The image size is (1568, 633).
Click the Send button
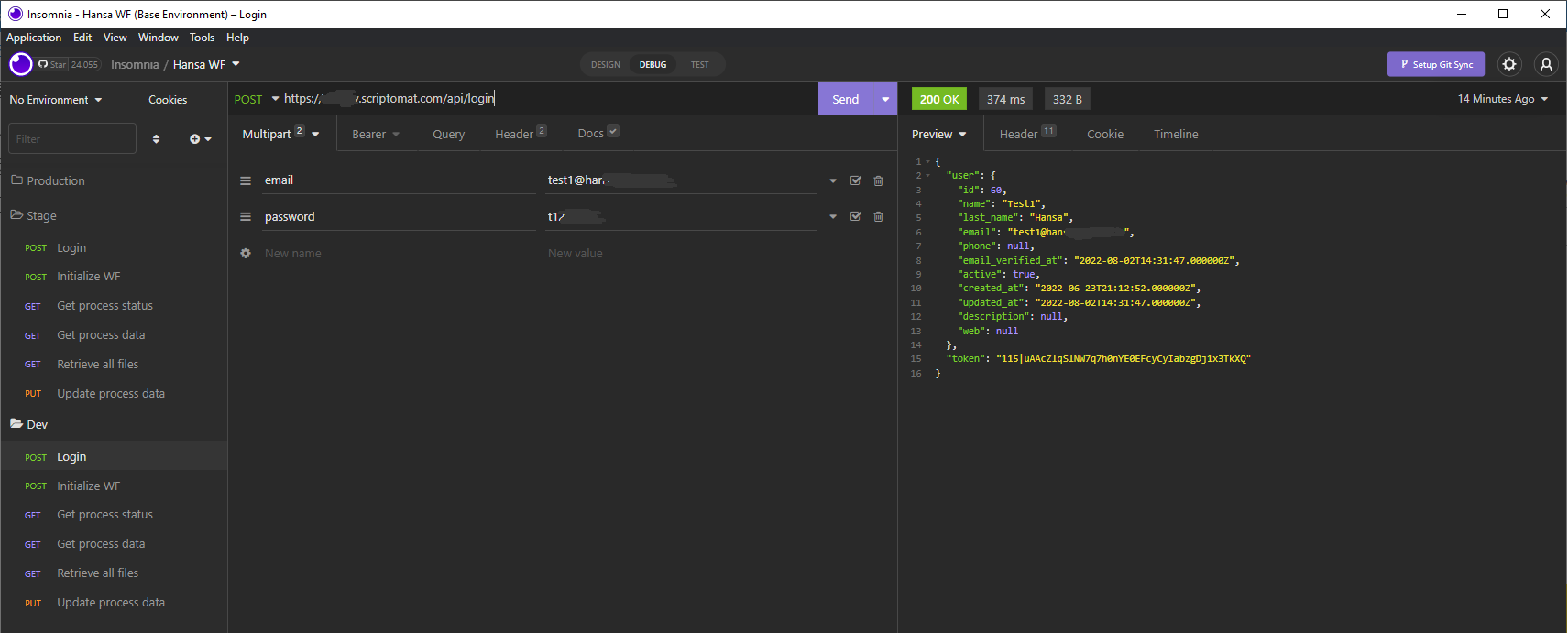click(846, 99)
